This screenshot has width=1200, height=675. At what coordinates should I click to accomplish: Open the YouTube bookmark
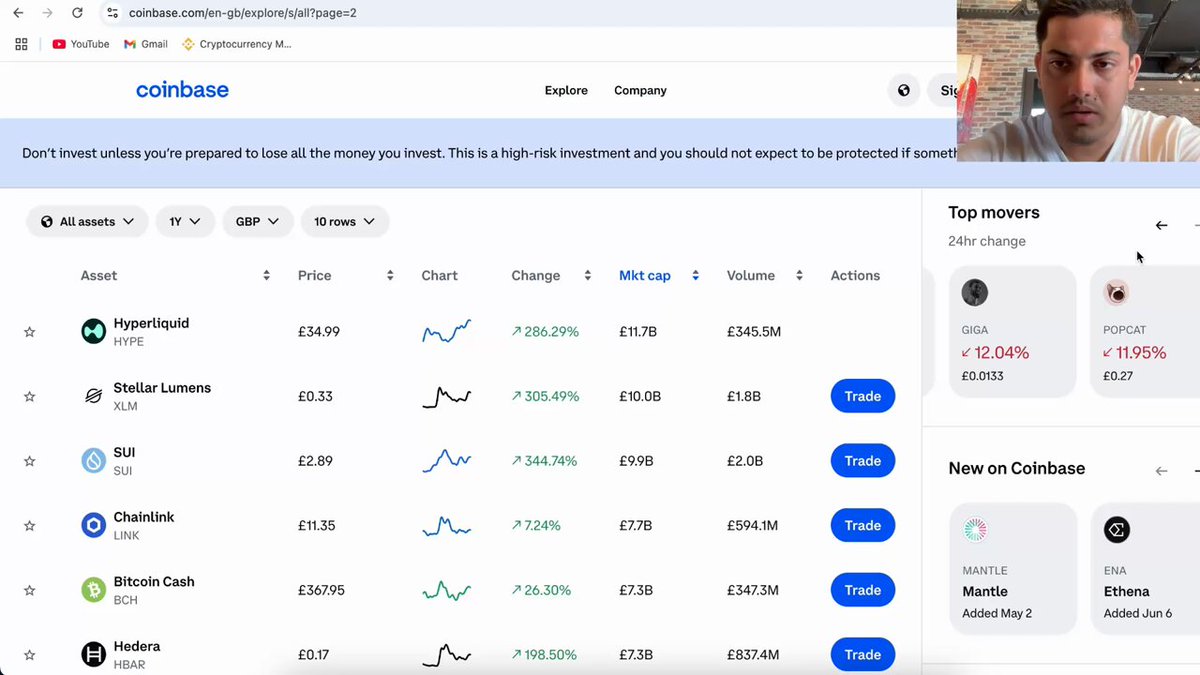coord(80,44)
